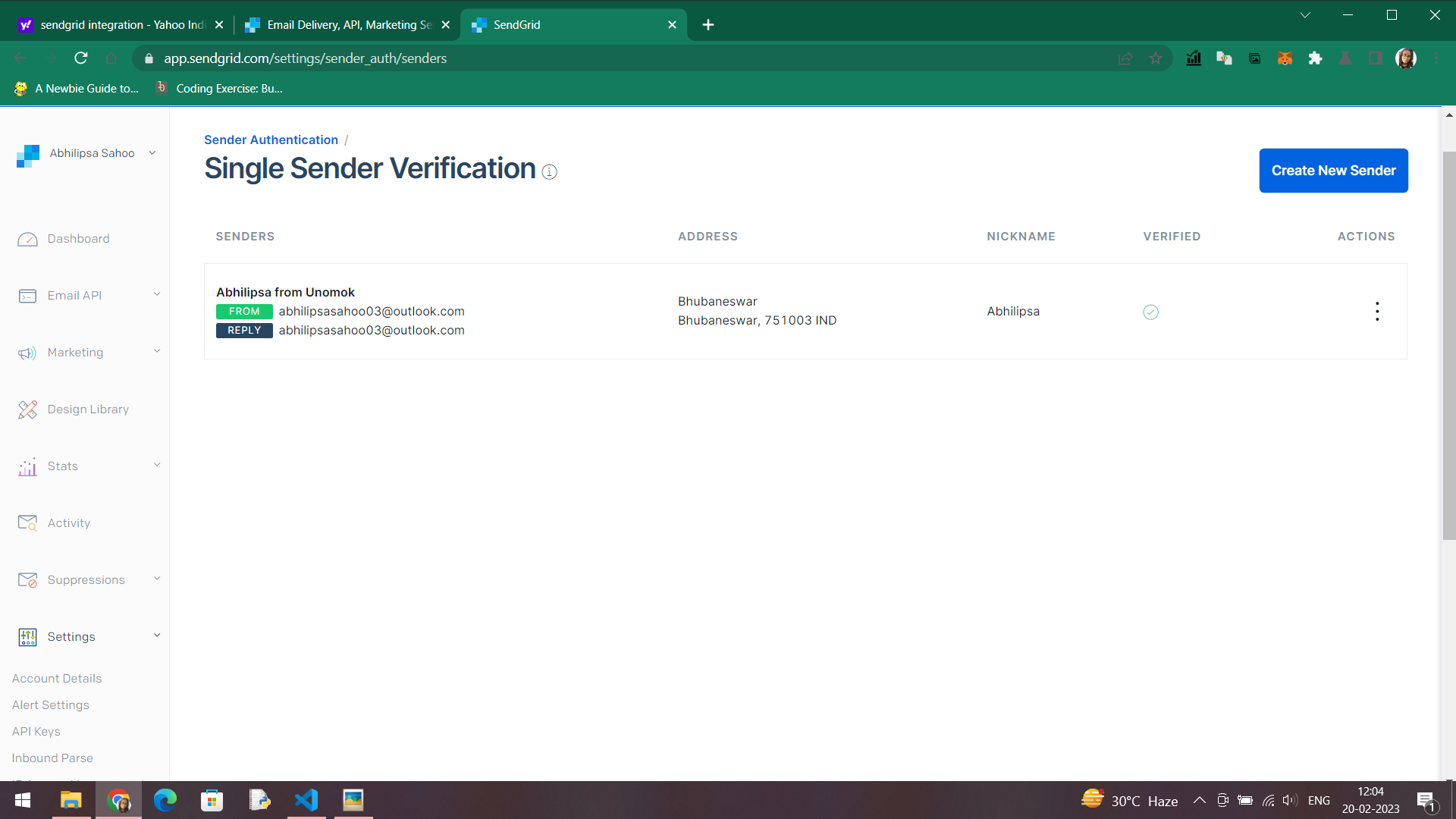Click the Activity envelope icon

pyautogui.click(x=27, y=523)
